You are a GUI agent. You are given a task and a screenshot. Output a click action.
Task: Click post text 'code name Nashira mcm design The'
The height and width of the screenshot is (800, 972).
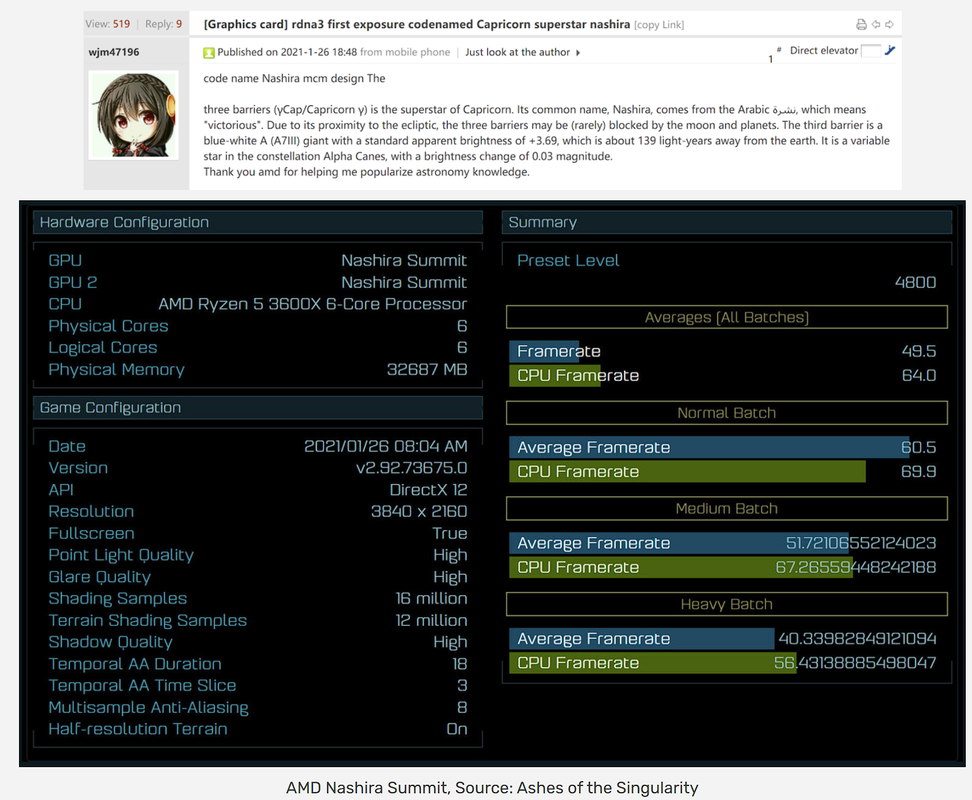click(x=294, y=79)
